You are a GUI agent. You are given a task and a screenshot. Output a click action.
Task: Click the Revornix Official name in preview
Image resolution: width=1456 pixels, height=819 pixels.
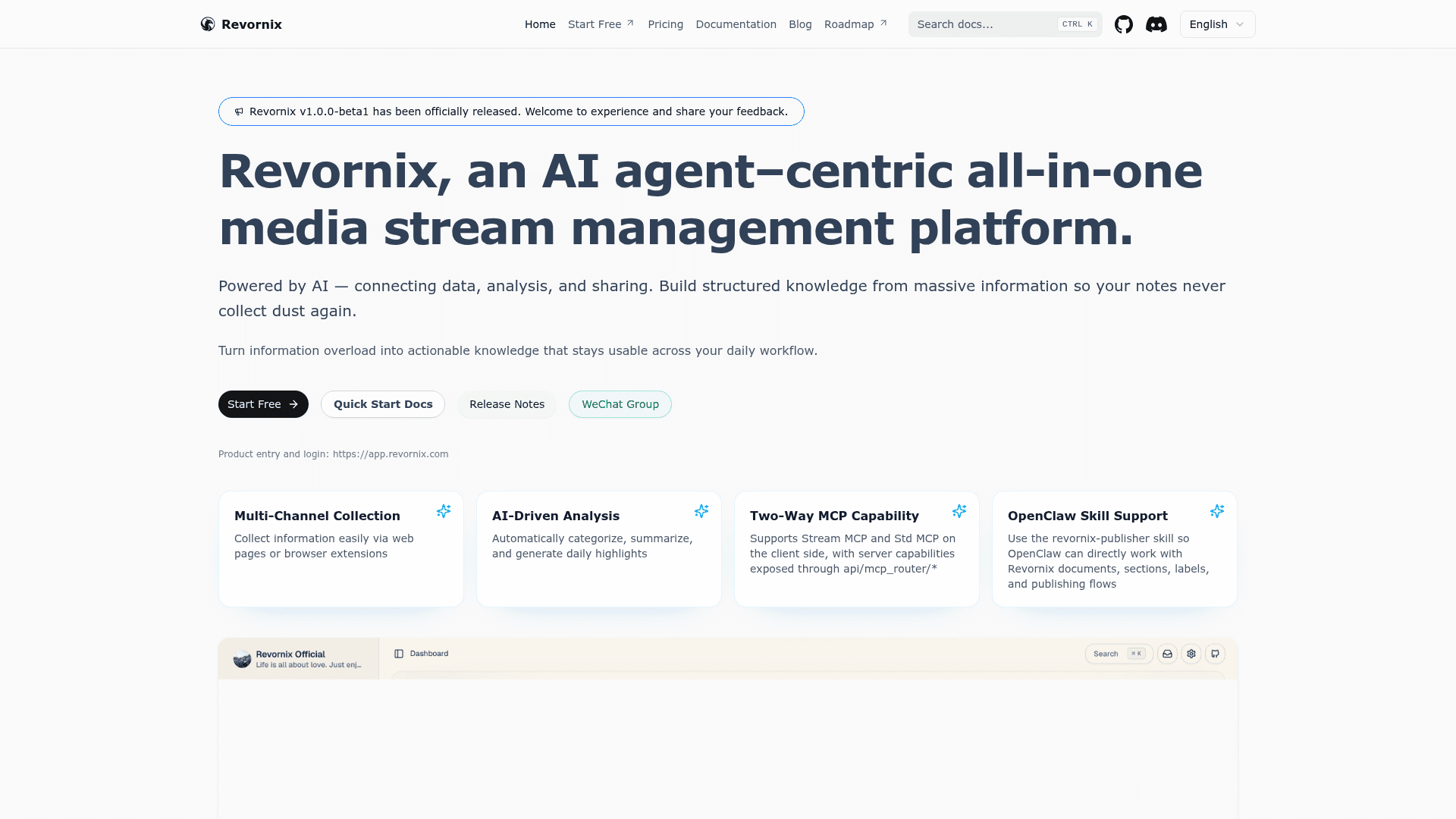click(290, 654)
